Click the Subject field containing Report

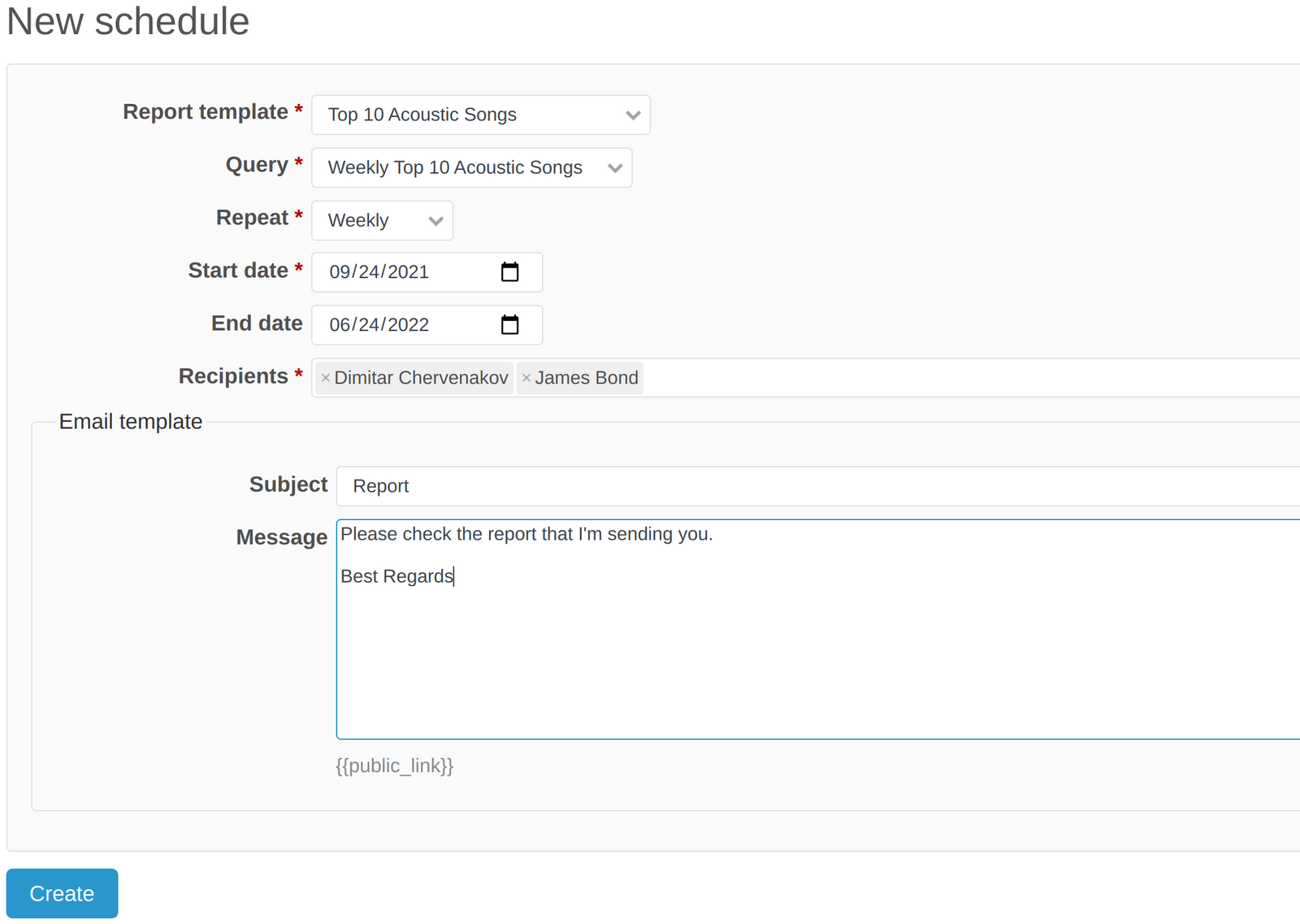pos(569,485)
